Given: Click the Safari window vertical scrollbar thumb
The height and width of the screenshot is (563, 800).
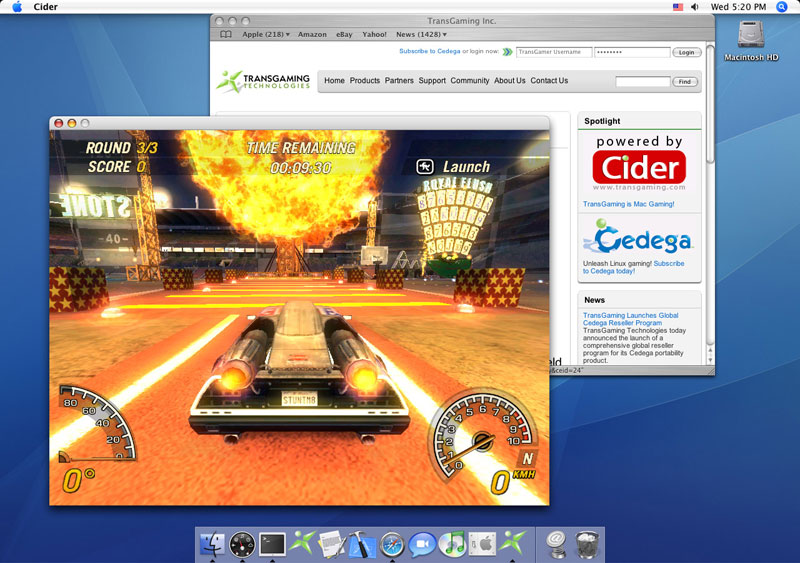Looking at the screenshot, I should tap(710, 104).
